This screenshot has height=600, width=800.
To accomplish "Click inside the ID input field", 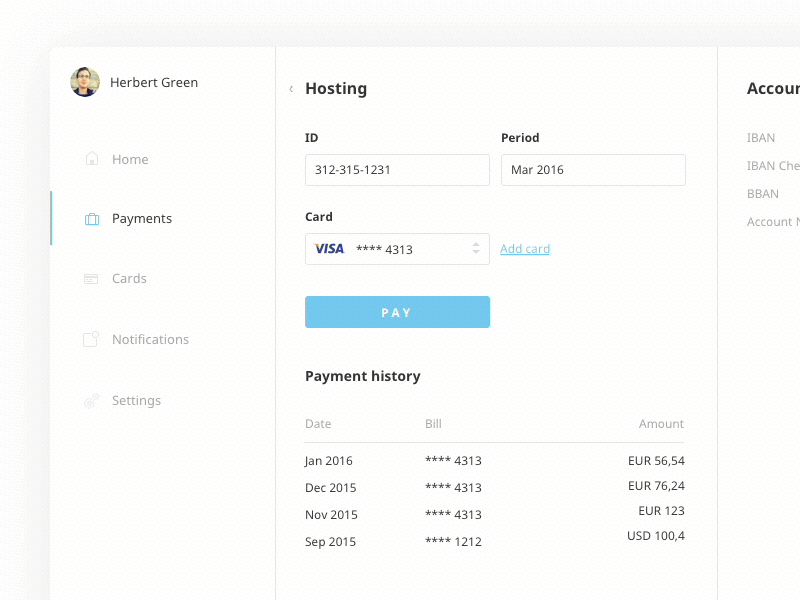I will pos(397,169).
